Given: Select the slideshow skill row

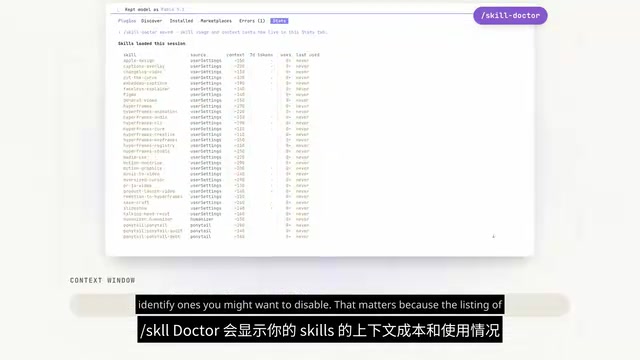Looking at the screenshot, I should [x=216, y=208].
